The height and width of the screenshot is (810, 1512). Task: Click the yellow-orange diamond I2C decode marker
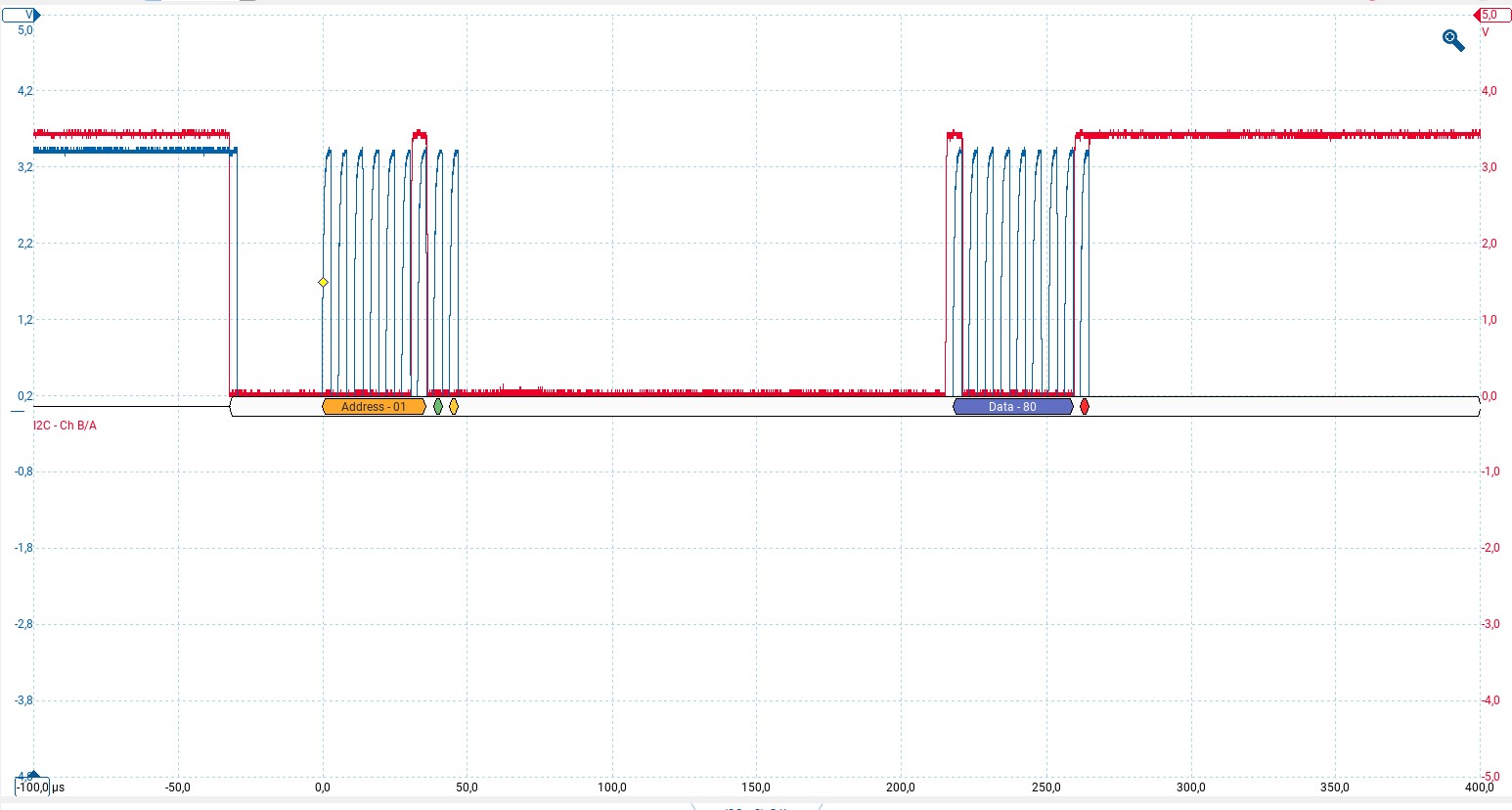coord(454,406)
